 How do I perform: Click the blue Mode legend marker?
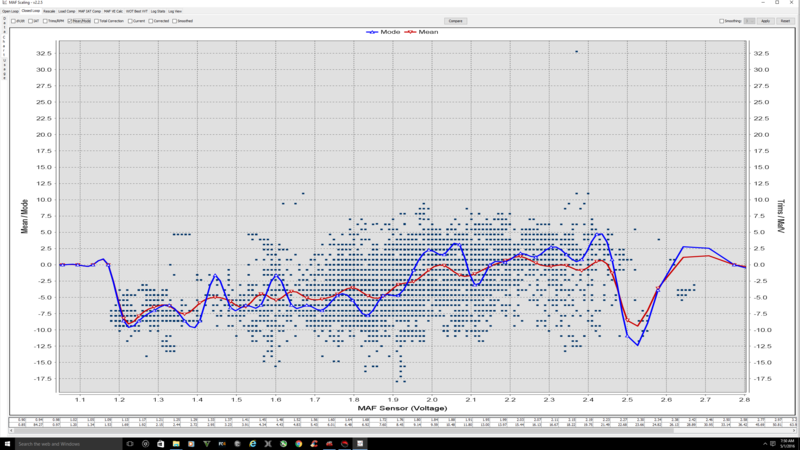tap(374, 32)
